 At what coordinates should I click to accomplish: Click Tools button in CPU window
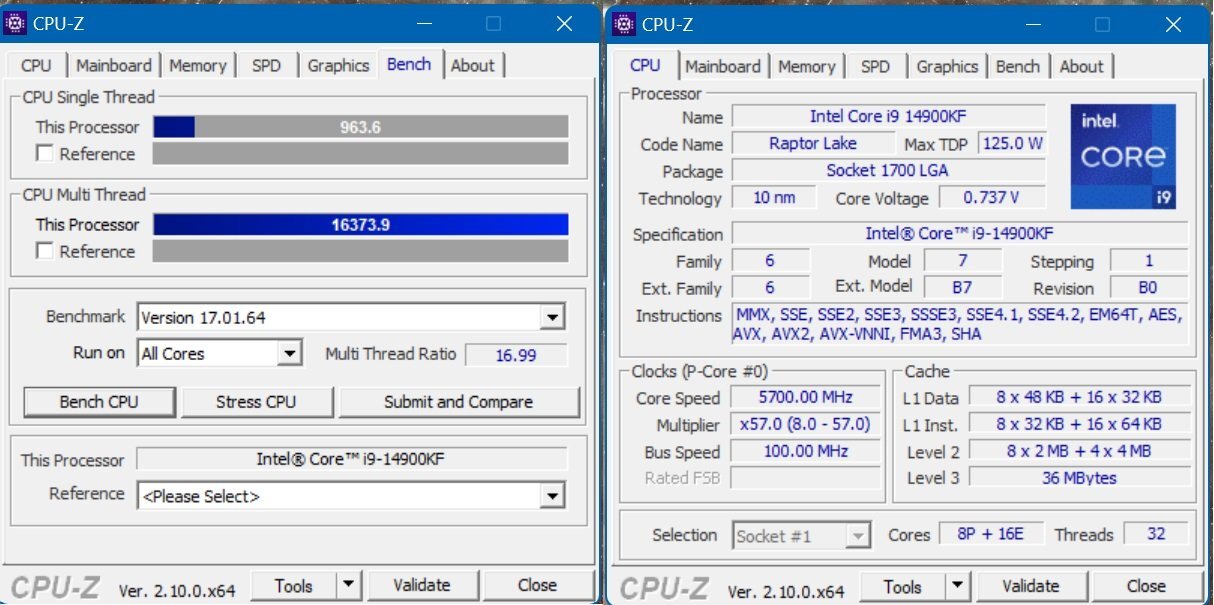[902, 586]
